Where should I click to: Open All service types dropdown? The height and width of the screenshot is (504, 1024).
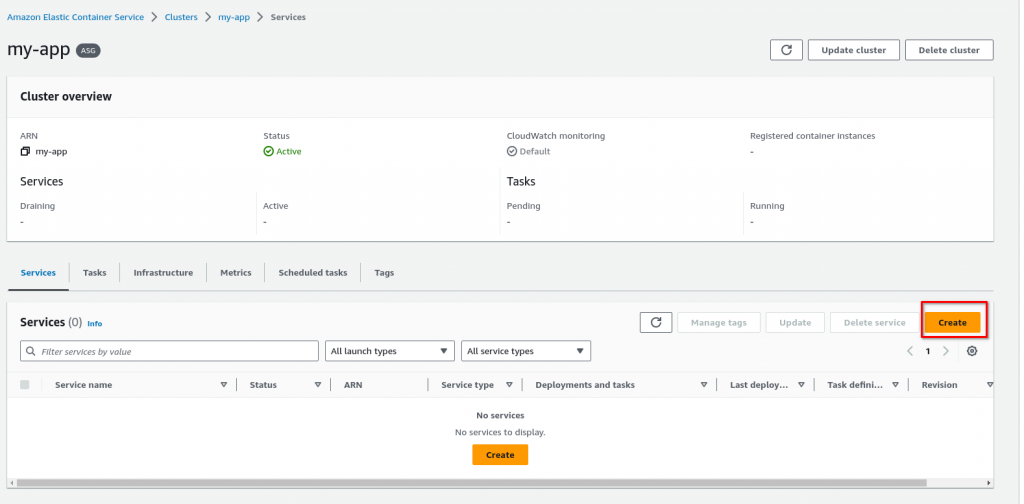(x=526, y=351)
